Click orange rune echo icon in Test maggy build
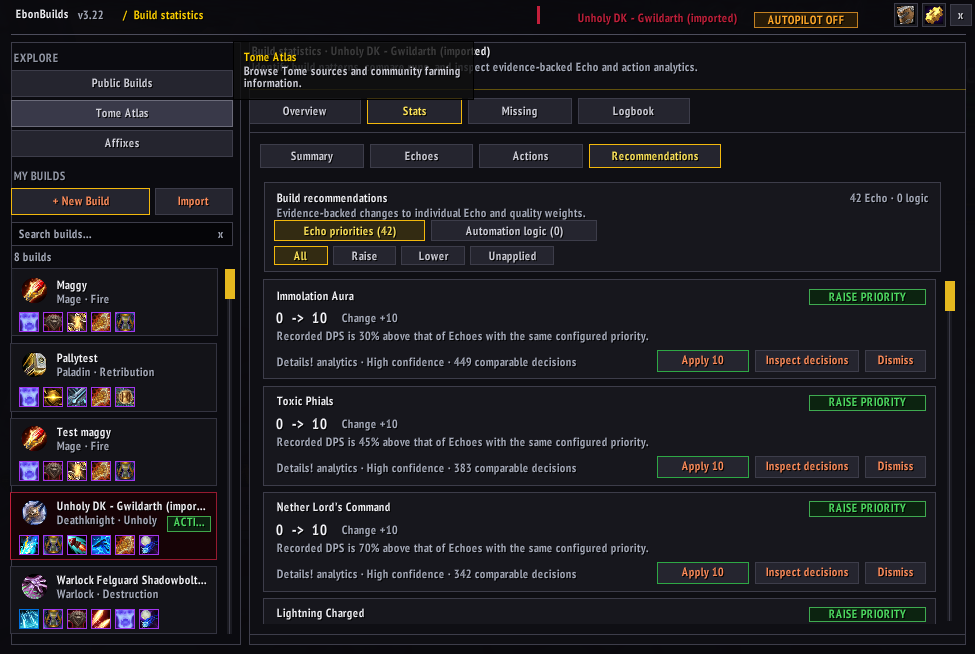The height and width of the screenshot is (654, 975). point(101,471)
